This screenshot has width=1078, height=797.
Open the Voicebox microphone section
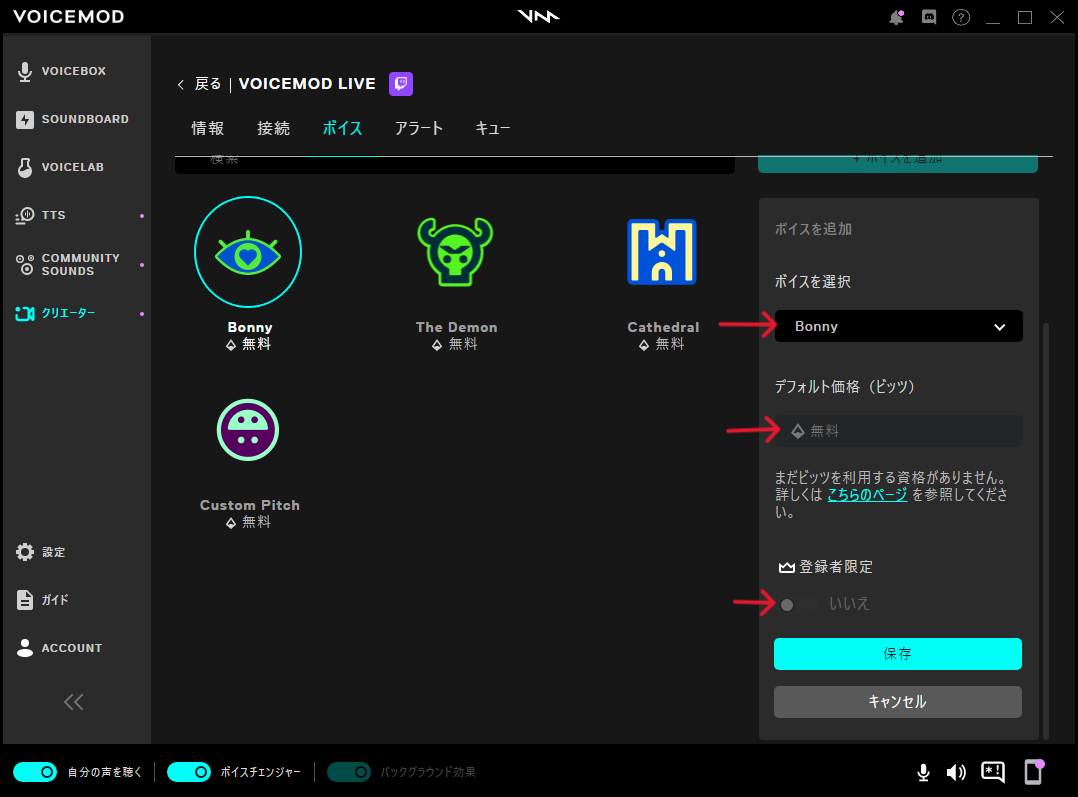[x=62, y=71]
